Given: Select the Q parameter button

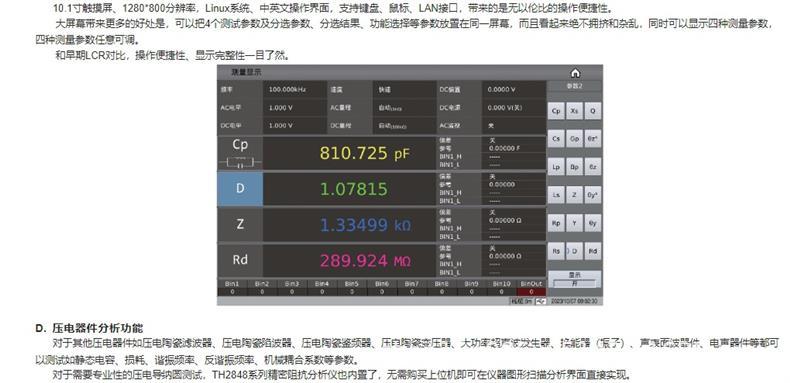Looking at the screenshot, I should click(592, 111).
